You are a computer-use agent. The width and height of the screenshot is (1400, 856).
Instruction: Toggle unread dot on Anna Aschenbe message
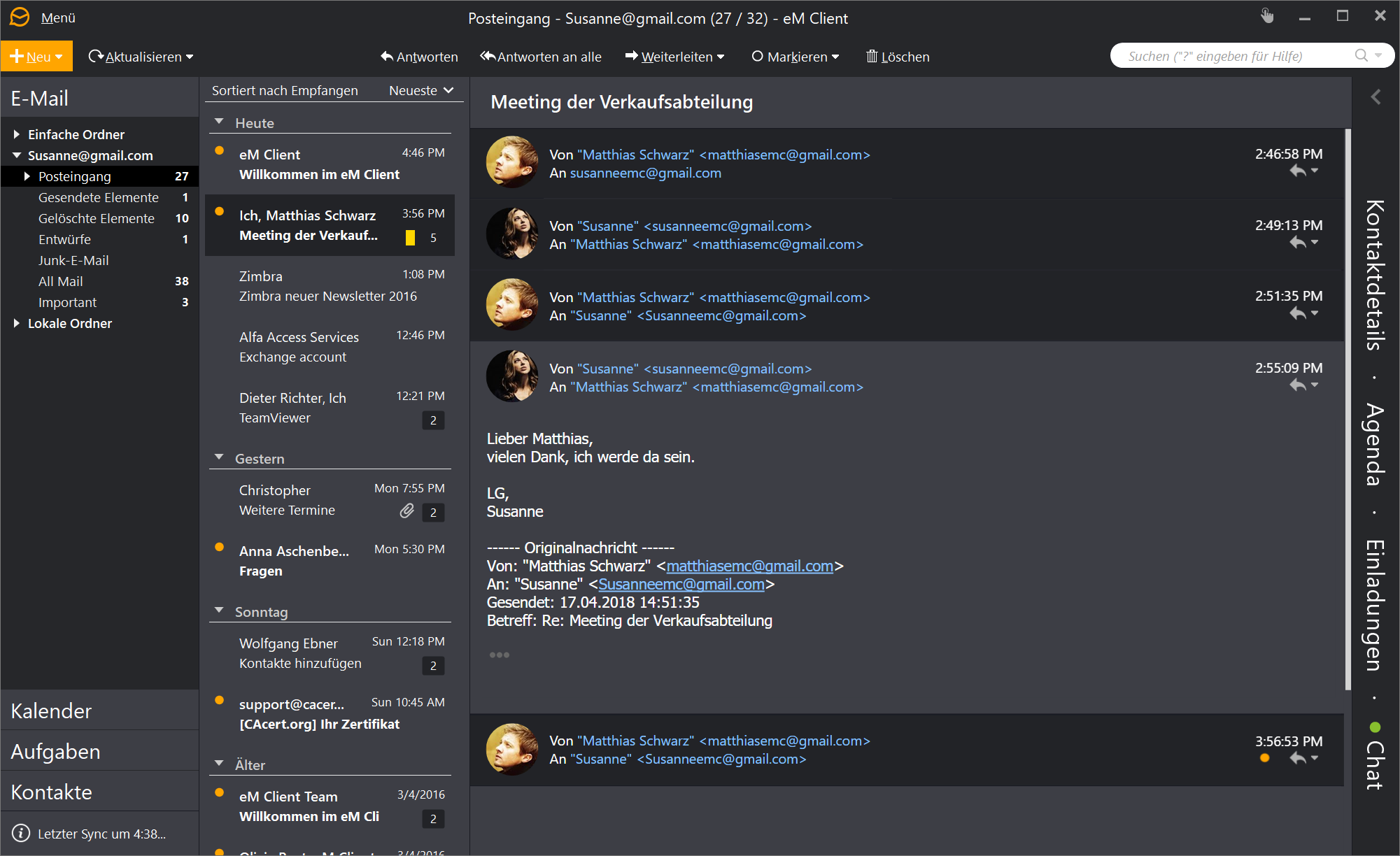(x=219, y=547)
